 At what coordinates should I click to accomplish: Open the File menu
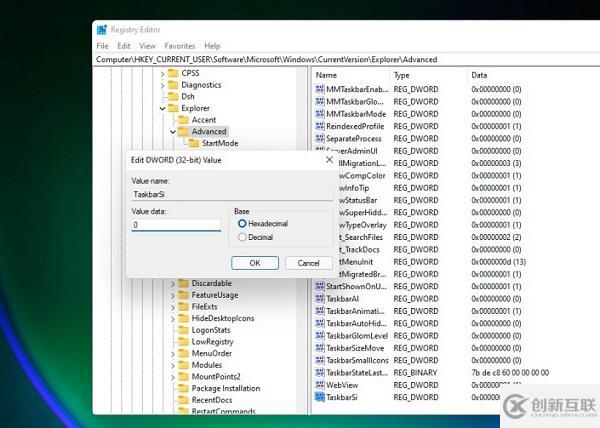(103, 46)
